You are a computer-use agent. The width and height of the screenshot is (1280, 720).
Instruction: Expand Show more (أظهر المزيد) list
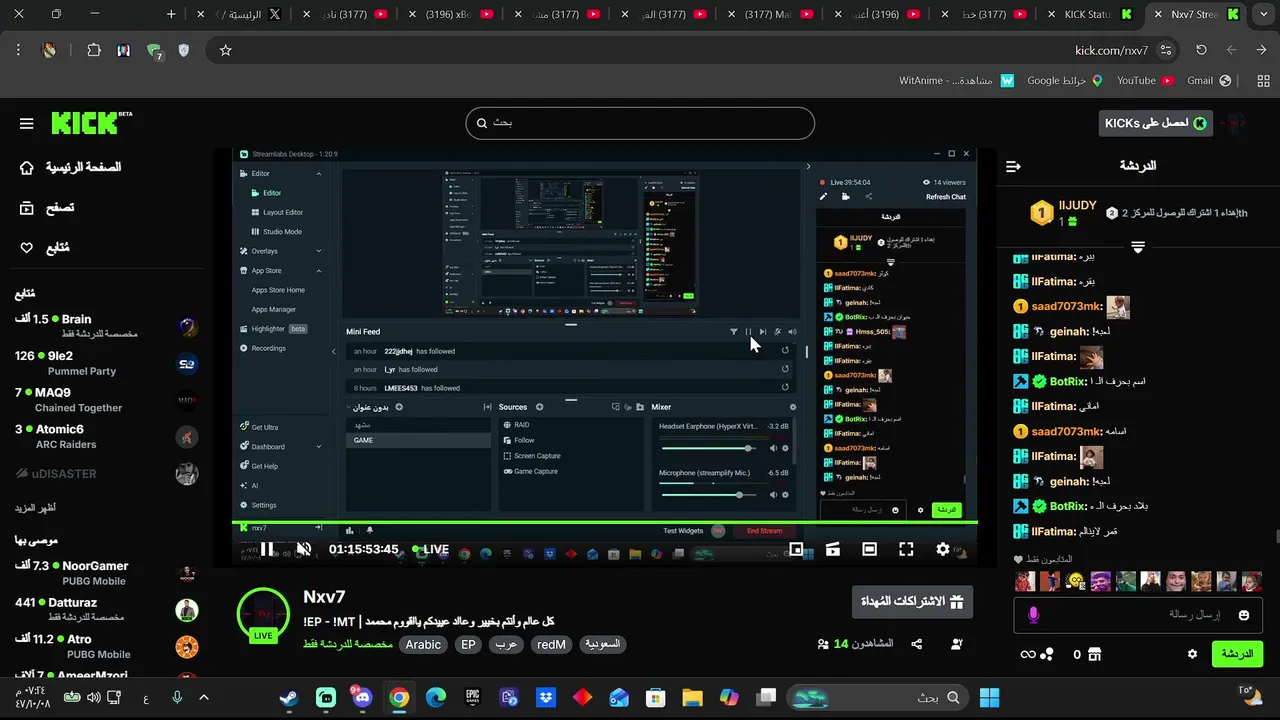35,508
